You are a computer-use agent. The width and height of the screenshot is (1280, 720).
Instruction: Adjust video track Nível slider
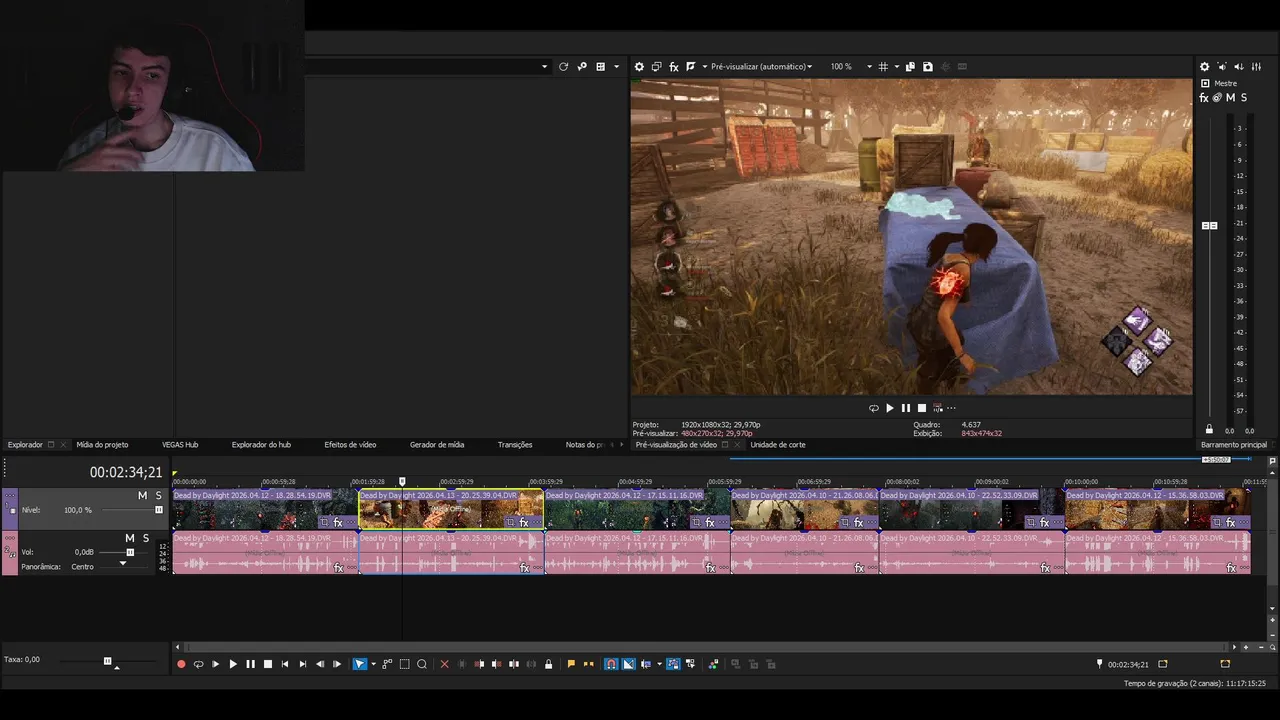coord(158,510)
